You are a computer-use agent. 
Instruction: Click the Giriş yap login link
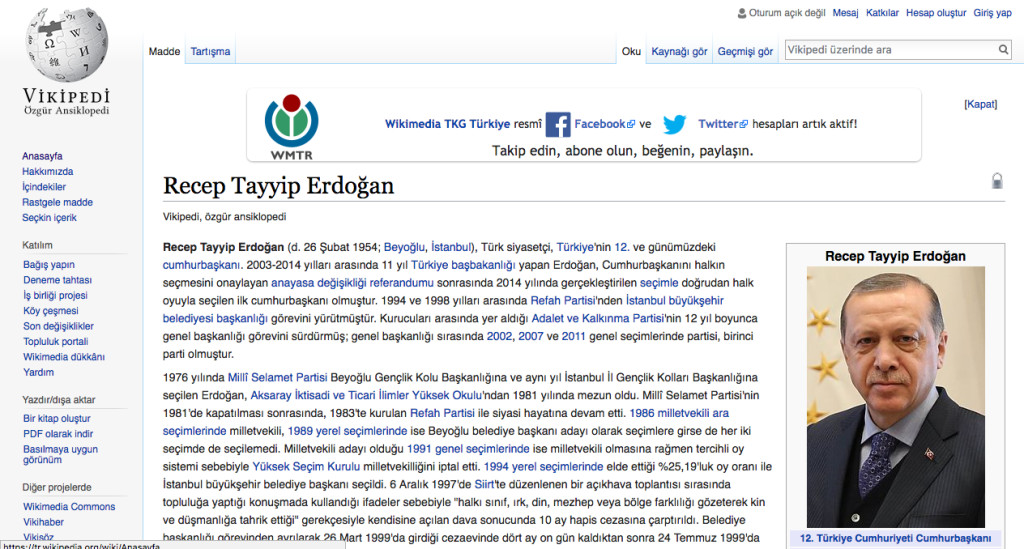[x=993, y=13]
